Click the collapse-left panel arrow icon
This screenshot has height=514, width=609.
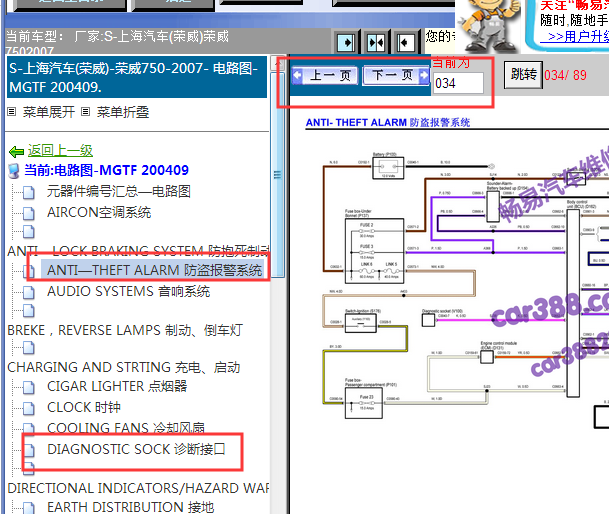point(405,42)
